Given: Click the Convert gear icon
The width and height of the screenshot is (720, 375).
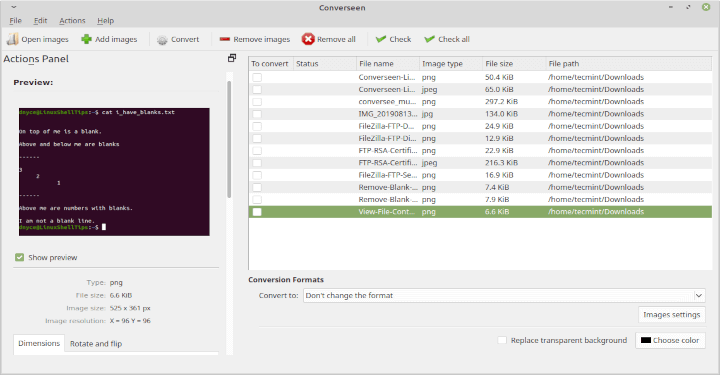Looking at the screenshot, I should (x=162, y=39).
